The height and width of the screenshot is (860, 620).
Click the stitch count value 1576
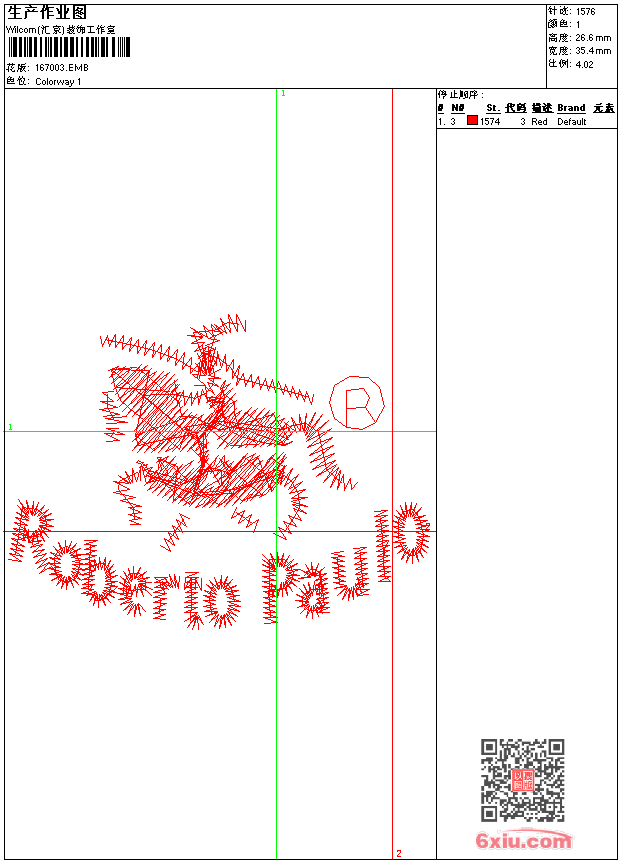(585, 12)
